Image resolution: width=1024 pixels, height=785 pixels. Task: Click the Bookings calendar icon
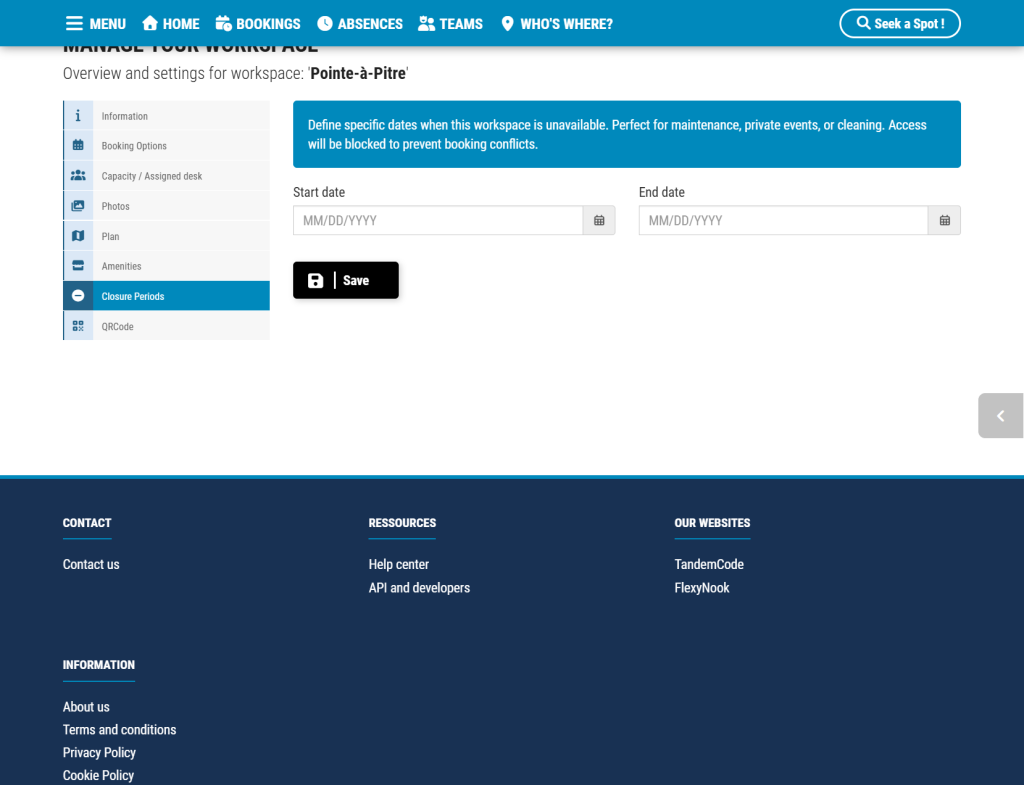click(223, 24)
